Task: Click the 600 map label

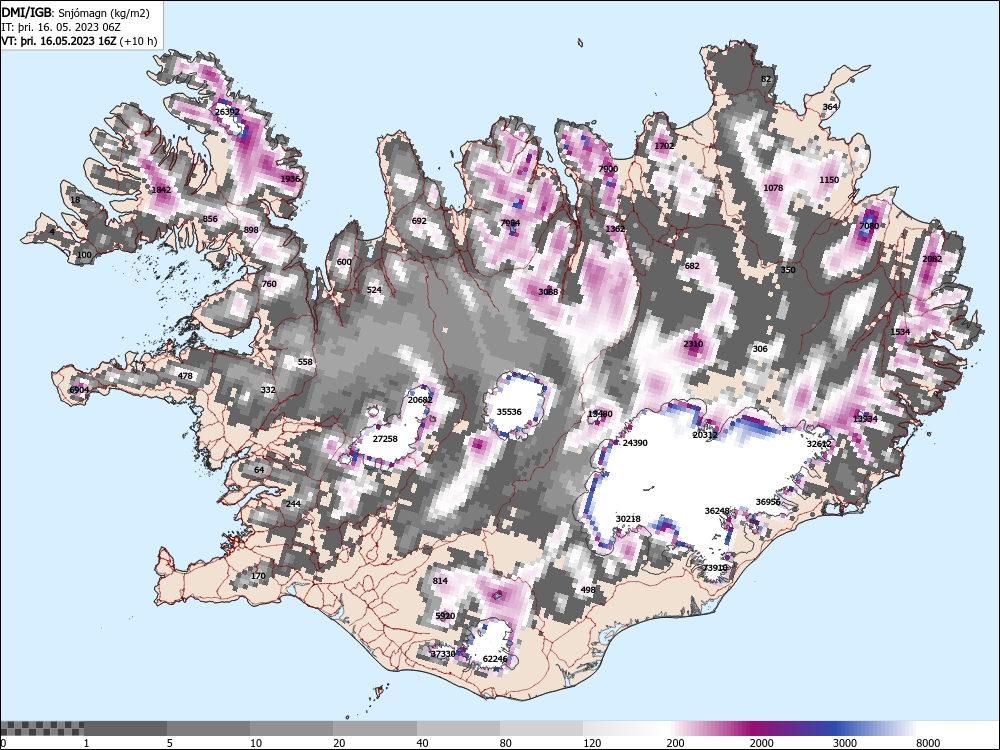Action: click(344, 262)
